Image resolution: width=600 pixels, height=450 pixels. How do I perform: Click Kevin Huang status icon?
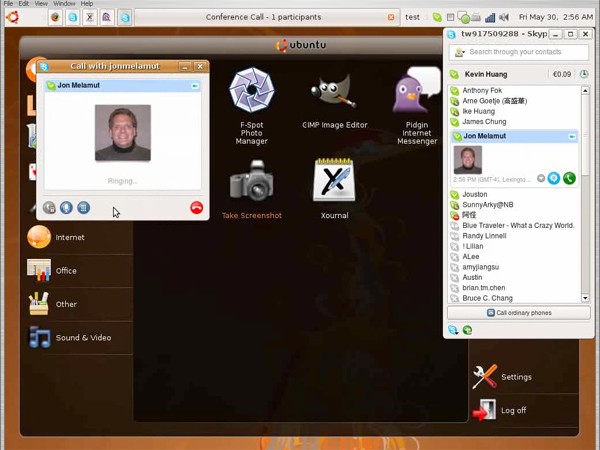(x=454, y=74)
